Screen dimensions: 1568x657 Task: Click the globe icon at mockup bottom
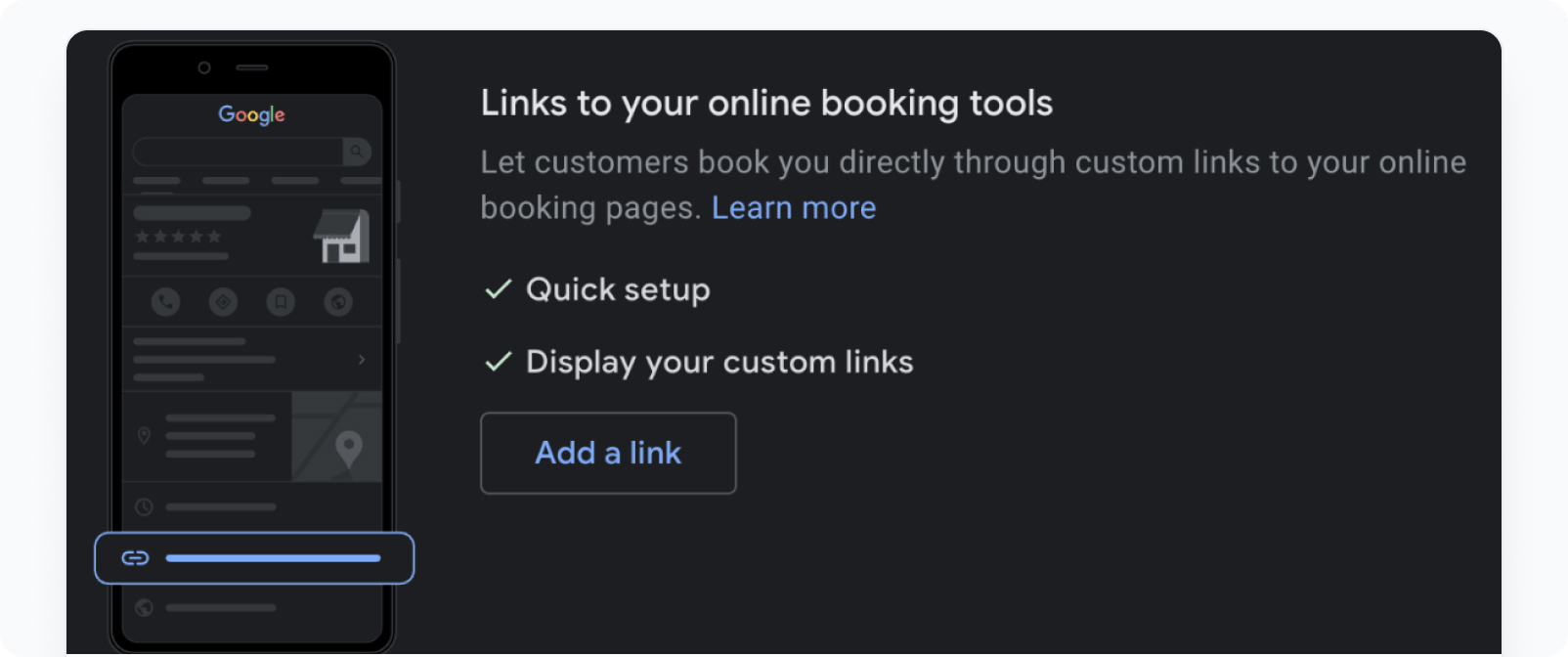tap(144, 608)
